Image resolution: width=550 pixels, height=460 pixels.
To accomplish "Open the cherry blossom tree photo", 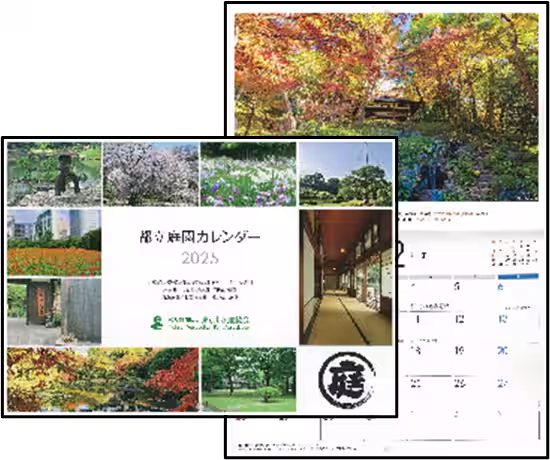I will (151, 174).
